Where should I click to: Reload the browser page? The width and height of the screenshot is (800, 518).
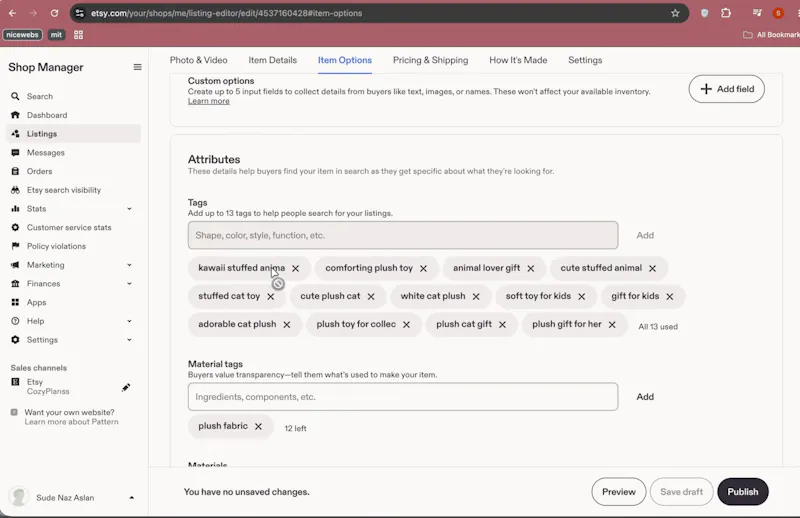[54, 13]
